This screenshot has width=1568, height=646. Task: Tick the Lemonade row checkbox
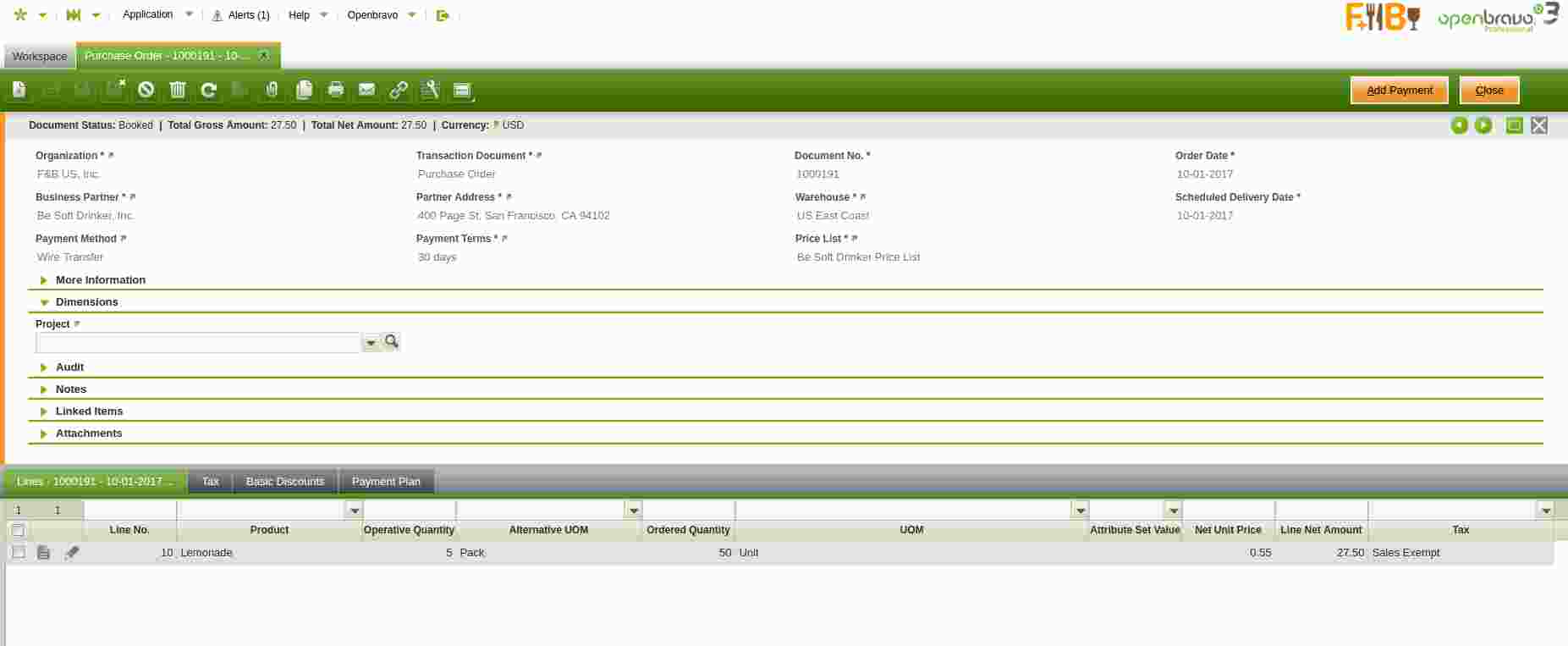[x=19, y=553]
